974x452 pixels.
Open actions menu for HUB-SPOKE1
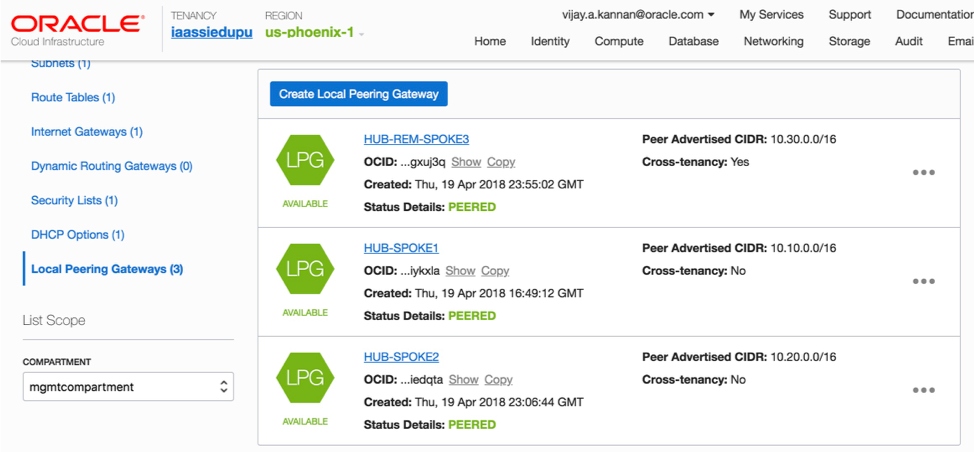[923, 281]
